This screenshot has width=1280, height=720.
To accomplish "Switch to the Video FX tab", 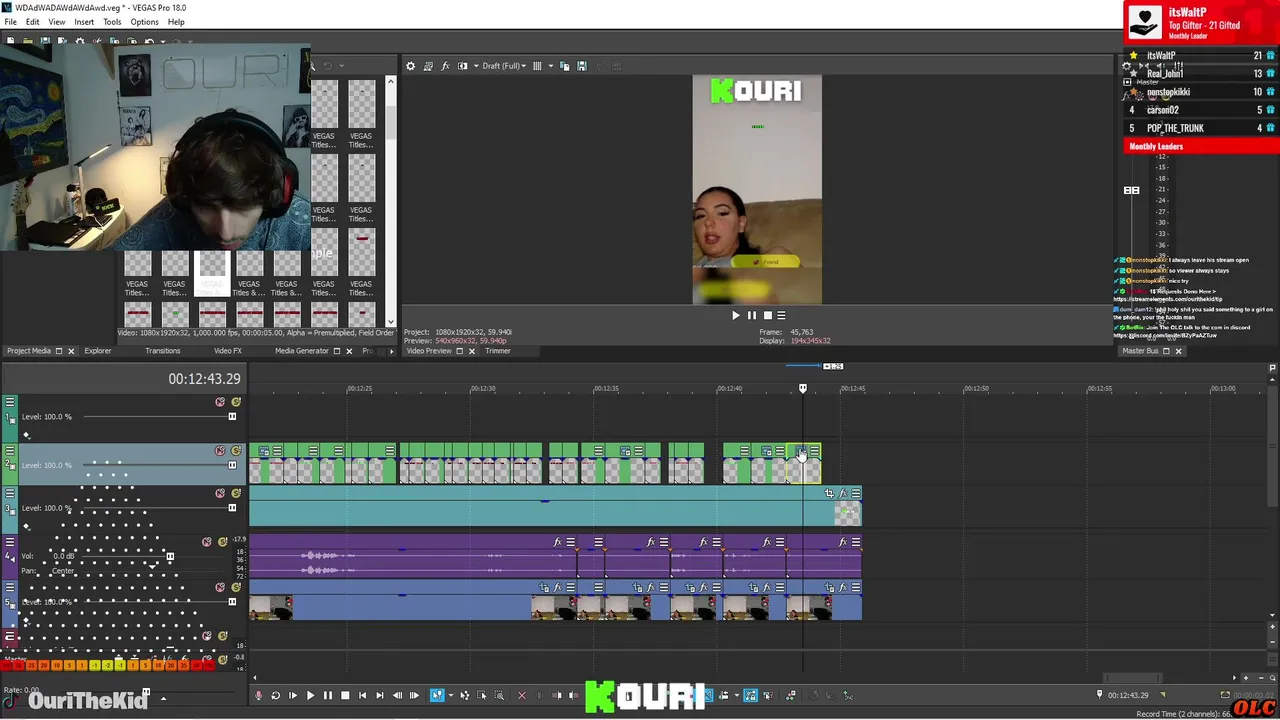I will [x=228, y=351].
